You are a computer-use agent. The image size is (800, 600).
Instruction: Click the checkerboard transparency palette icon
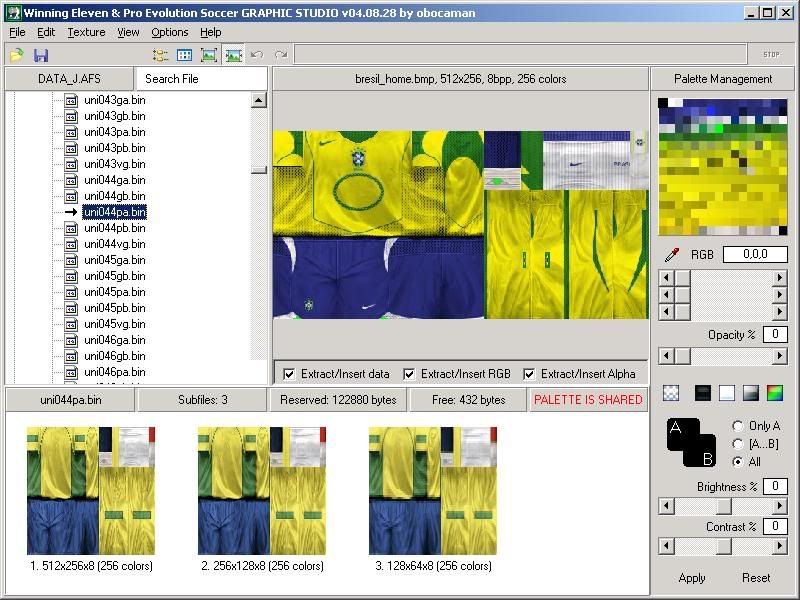point(671,392)
